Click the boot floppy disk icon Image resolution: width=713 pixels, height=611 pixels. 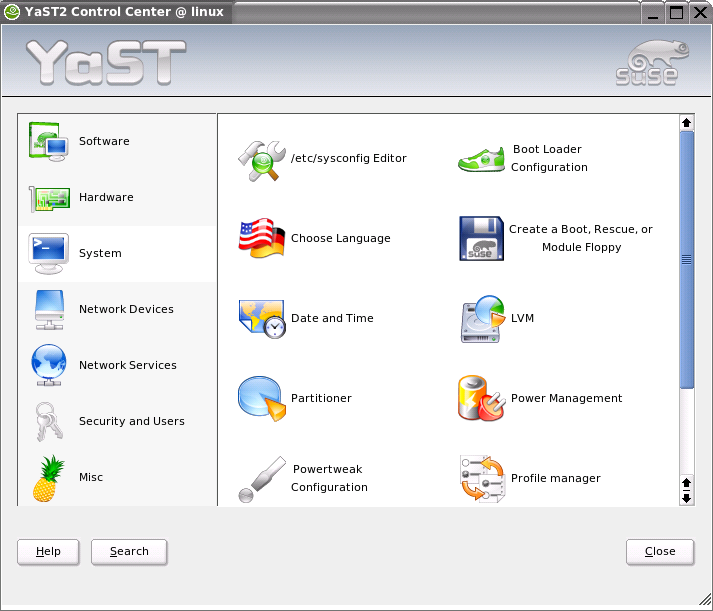coord(481,239)
